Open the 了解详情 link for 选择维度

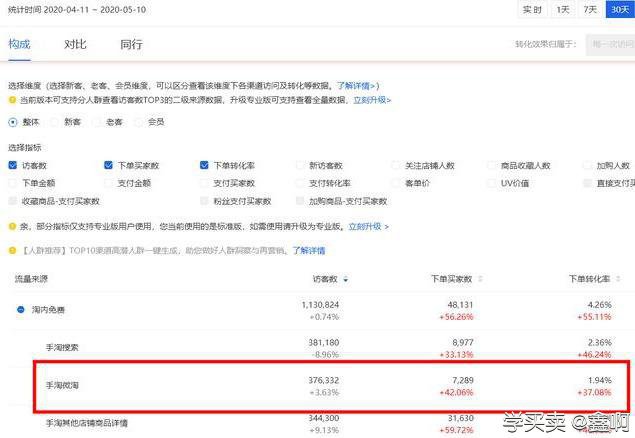point(356,86)
